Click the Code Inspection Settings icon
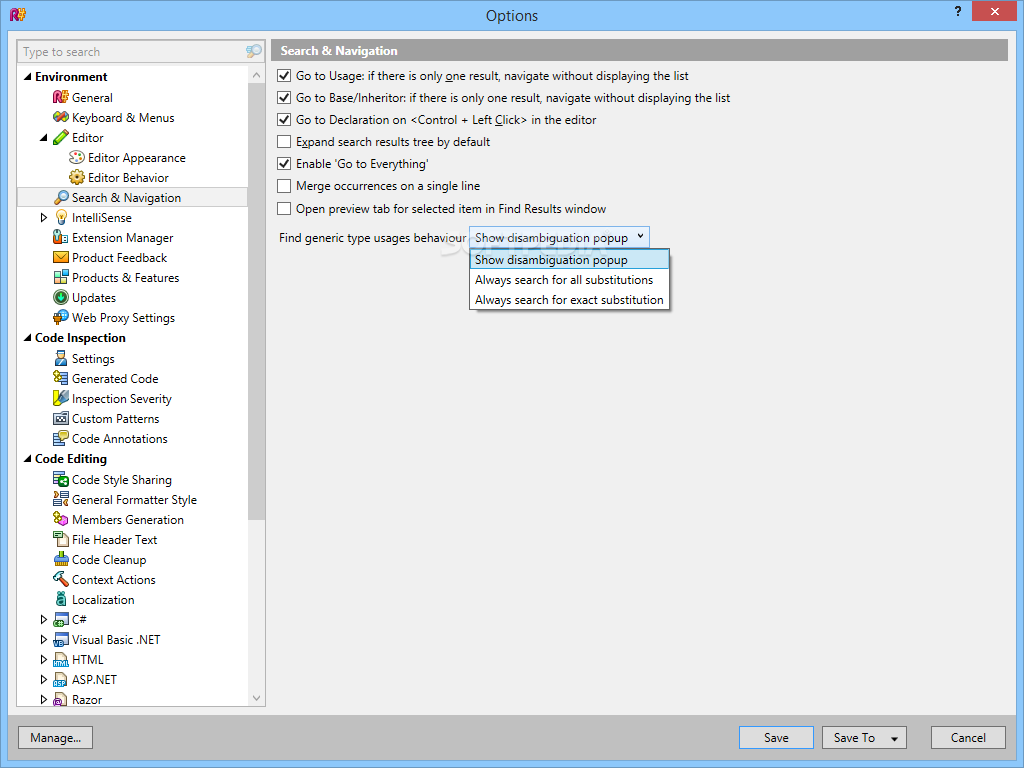 click(x=60, y=359)
